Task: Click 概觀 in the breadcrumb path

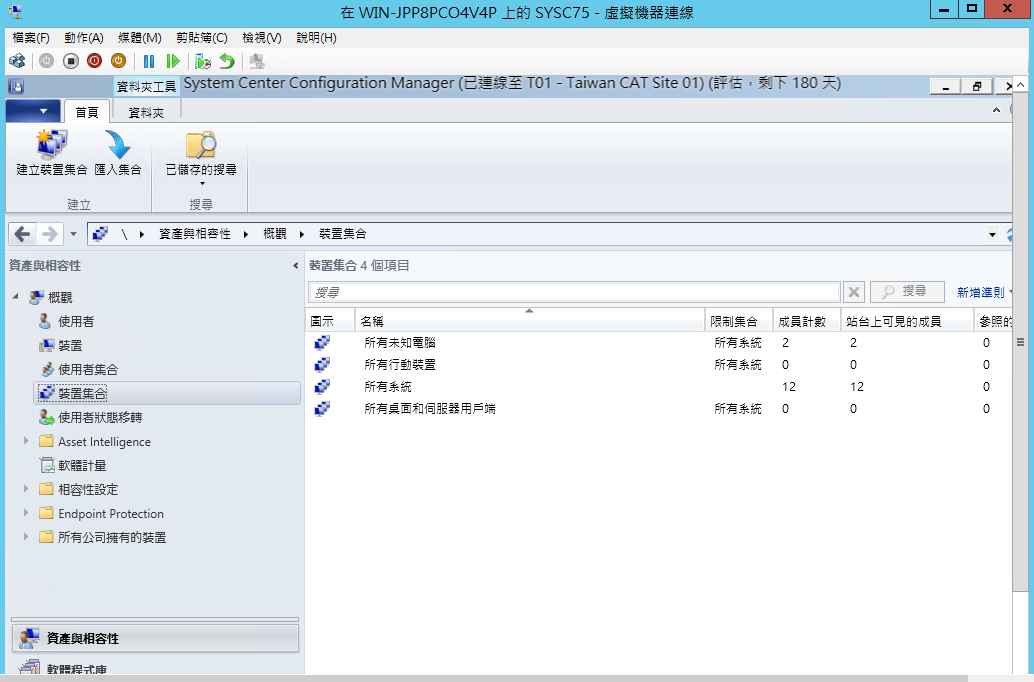Action: (275, 233)
